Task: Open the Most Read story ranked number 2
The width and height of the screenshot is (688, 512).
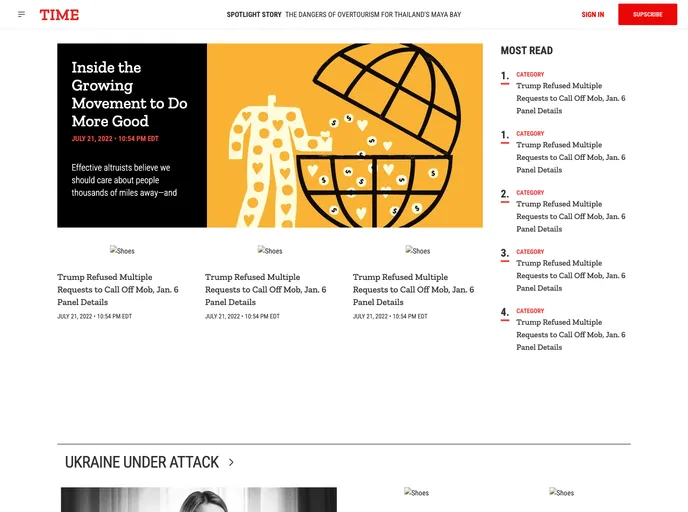Action: [x=570, y=216]
